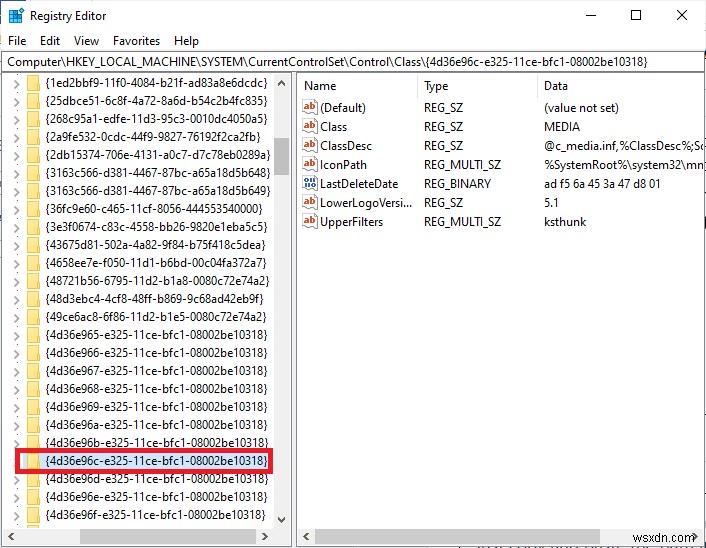Screen dimensions: 706x548
Task: Click the ksthunk data cell
Action: (565, 222)
